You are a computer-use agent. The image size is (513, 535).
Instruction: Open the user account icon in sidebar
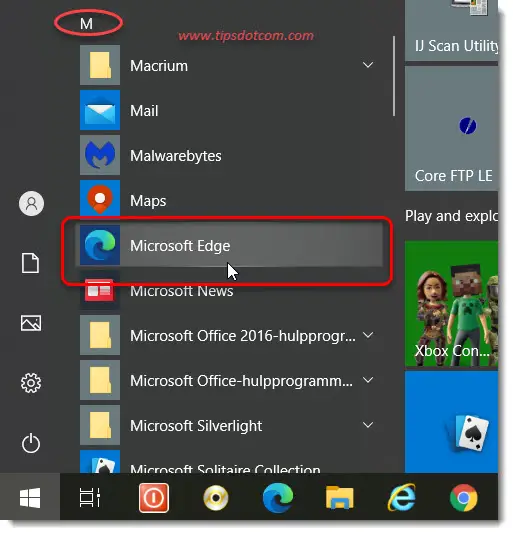tap(31, 204)
